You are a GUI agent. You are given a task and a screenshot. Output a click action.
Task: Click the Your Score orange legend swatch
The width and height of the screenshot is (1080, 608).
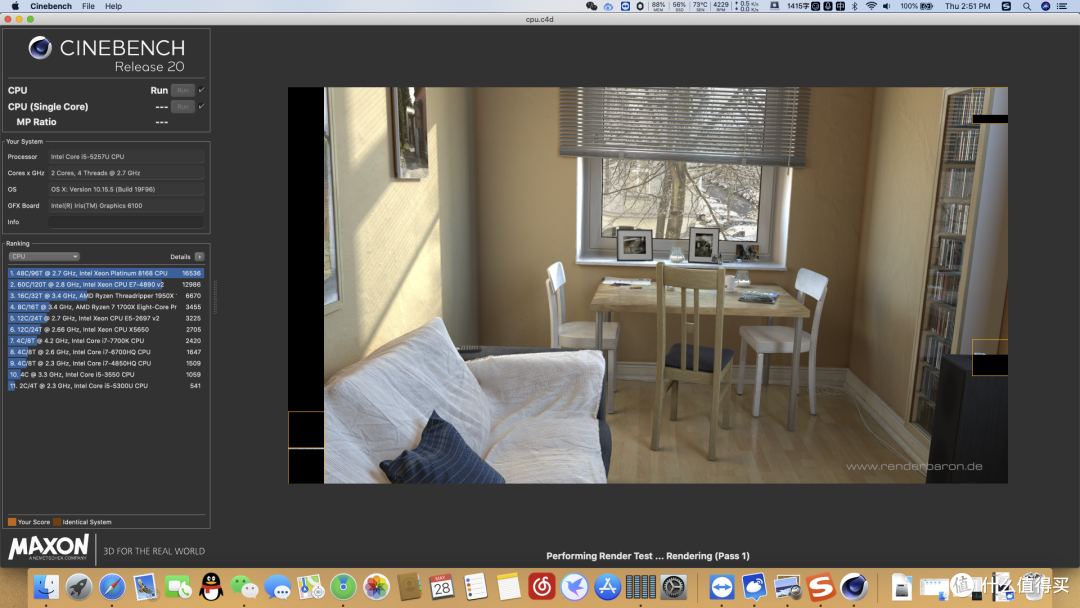coord(12,522)
